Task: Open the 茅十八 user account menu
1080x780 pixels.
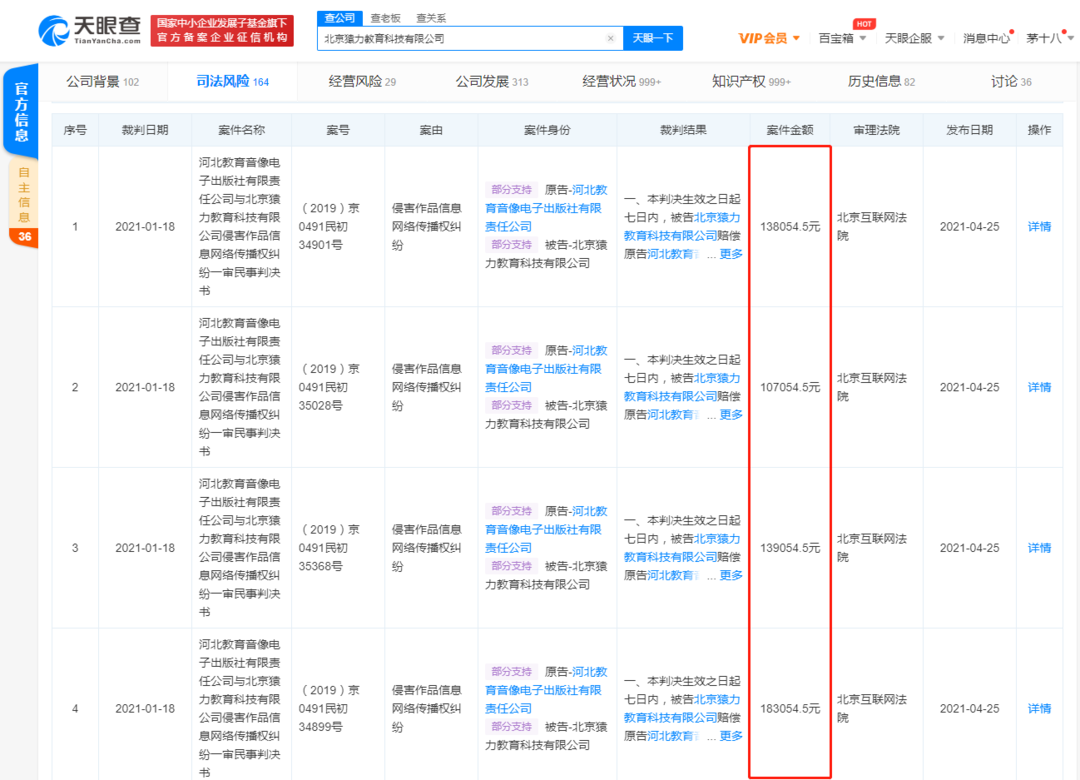Action: (x=1046, y=38)
